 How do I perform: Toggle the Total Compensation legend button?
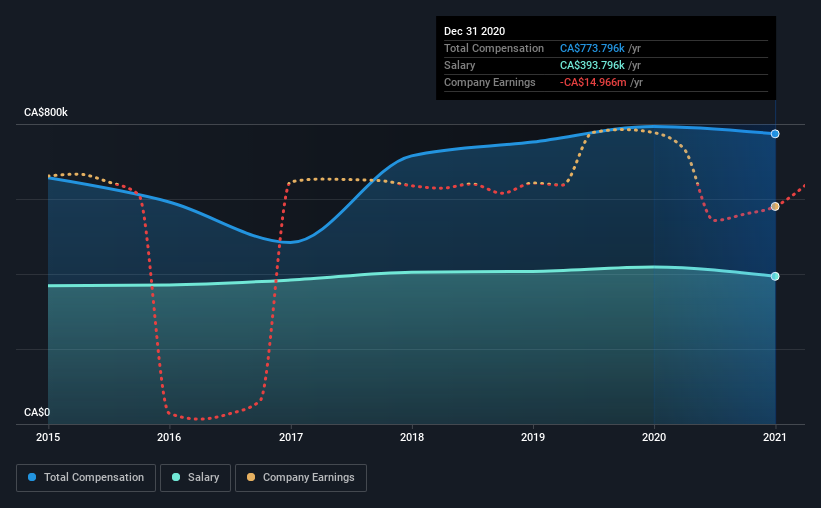click(x=86, y=478)
